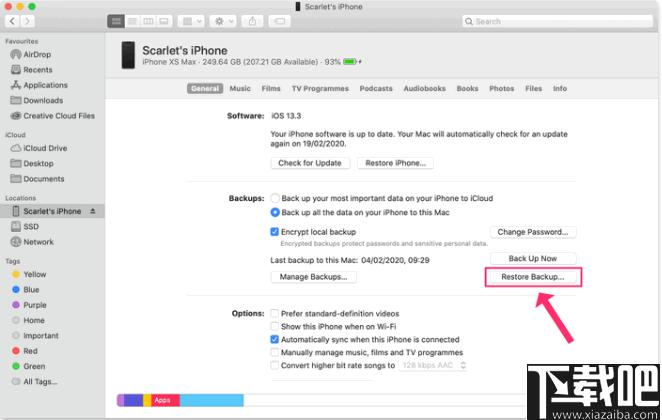Switch to the Audiobooks tab
Image resolution: width=662 pixels, height=420 pixels.
pyautogui.click(x=425, y=89)
